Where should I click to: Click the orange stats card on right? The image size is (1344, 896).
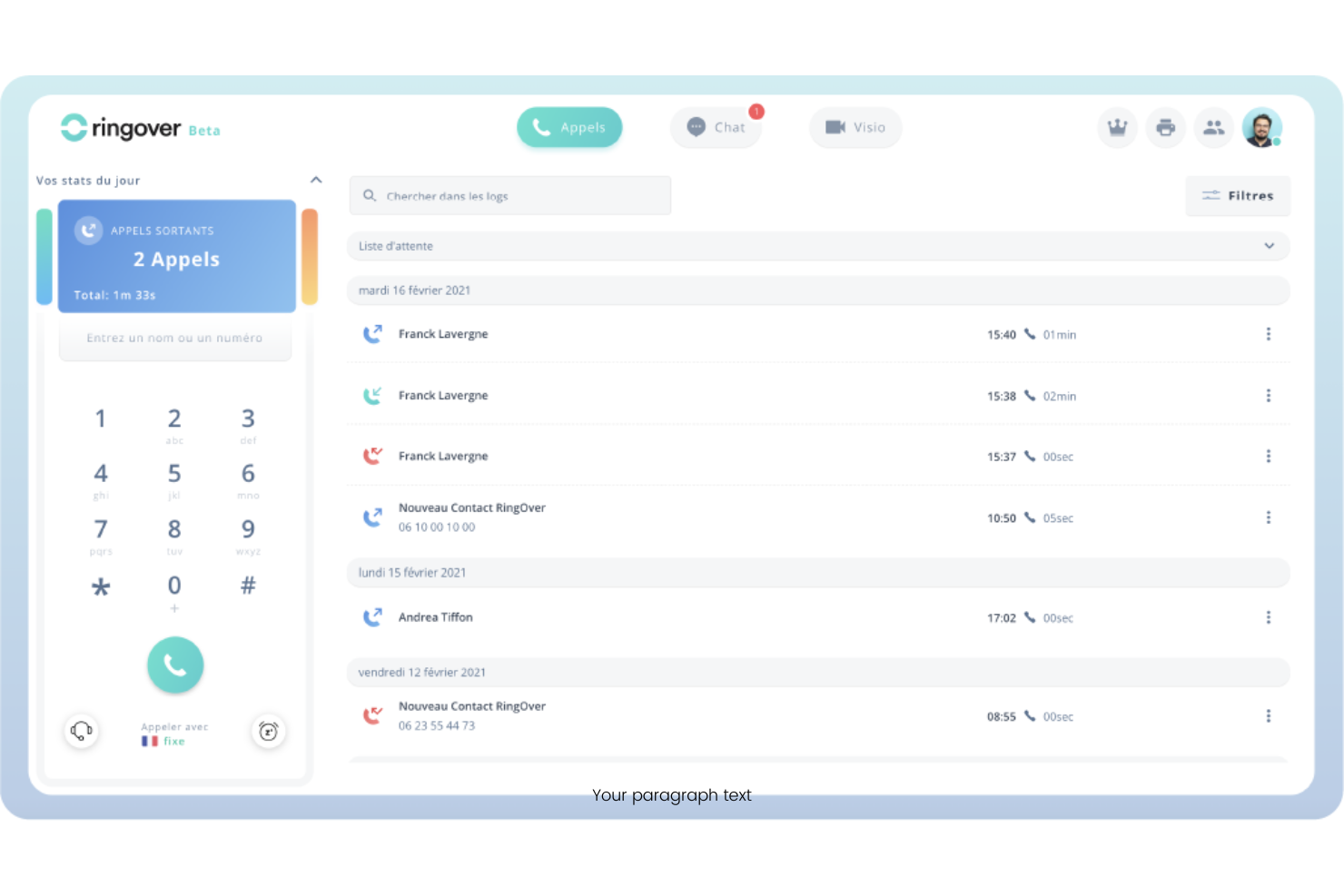click(310, 257)
